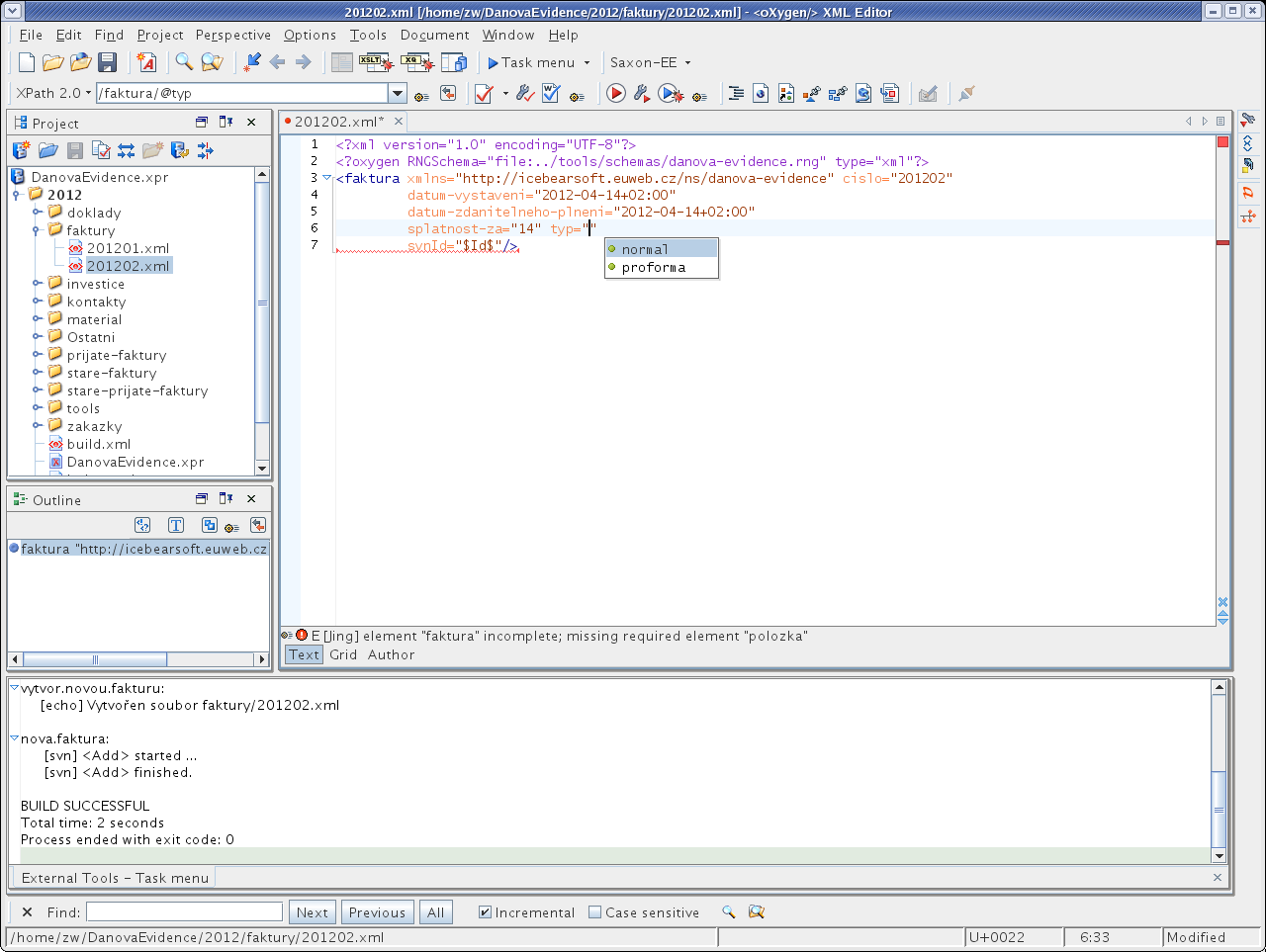Viewport: 1266px width, 952px height.
Task: Select build.xml in the project tree
Action: point(99,444)
